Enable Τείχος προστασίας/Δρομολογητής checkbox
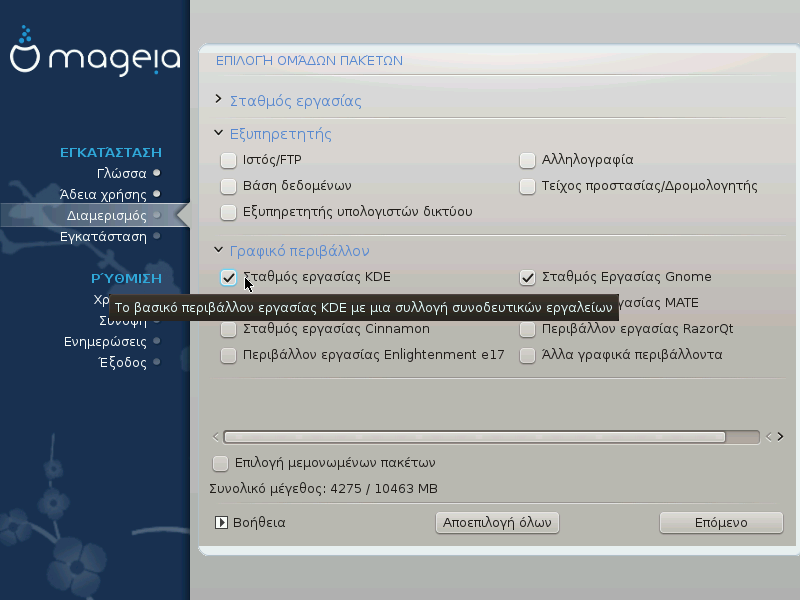 [527, 186]
